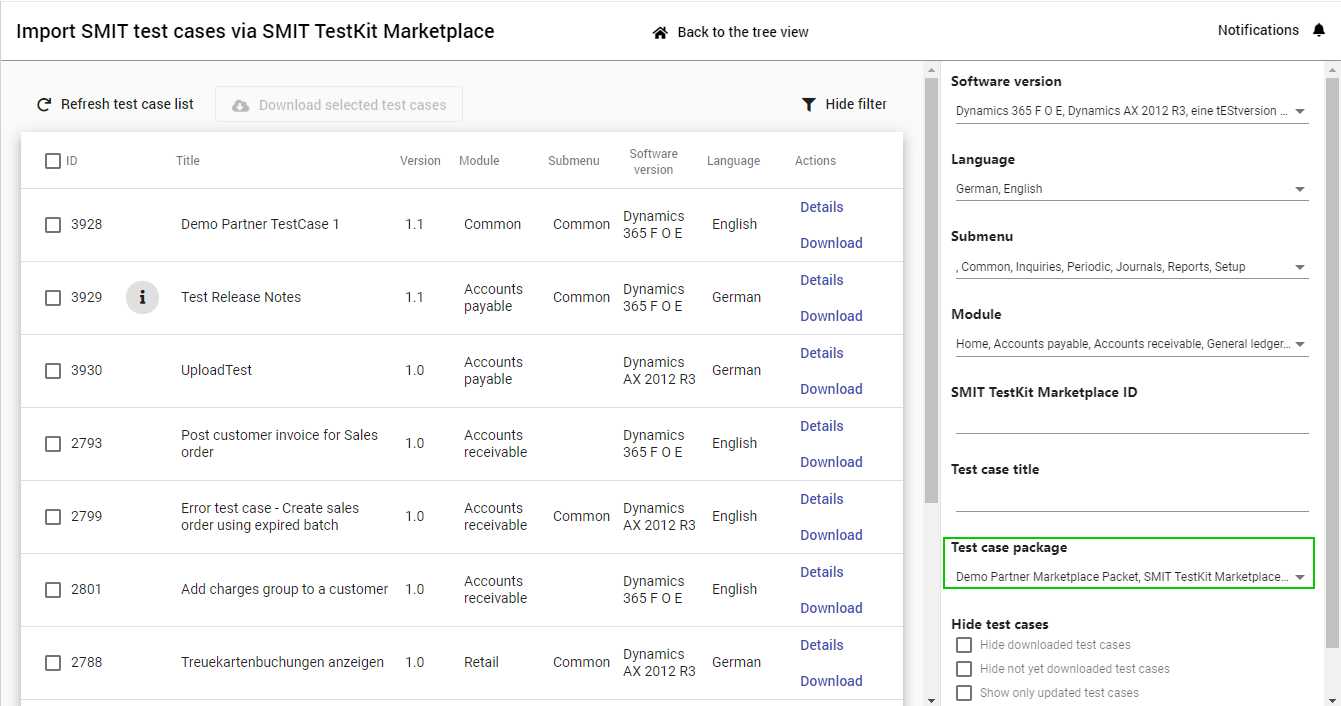
Task: Download the UploadTest test case
Action: tap(830, 389)
